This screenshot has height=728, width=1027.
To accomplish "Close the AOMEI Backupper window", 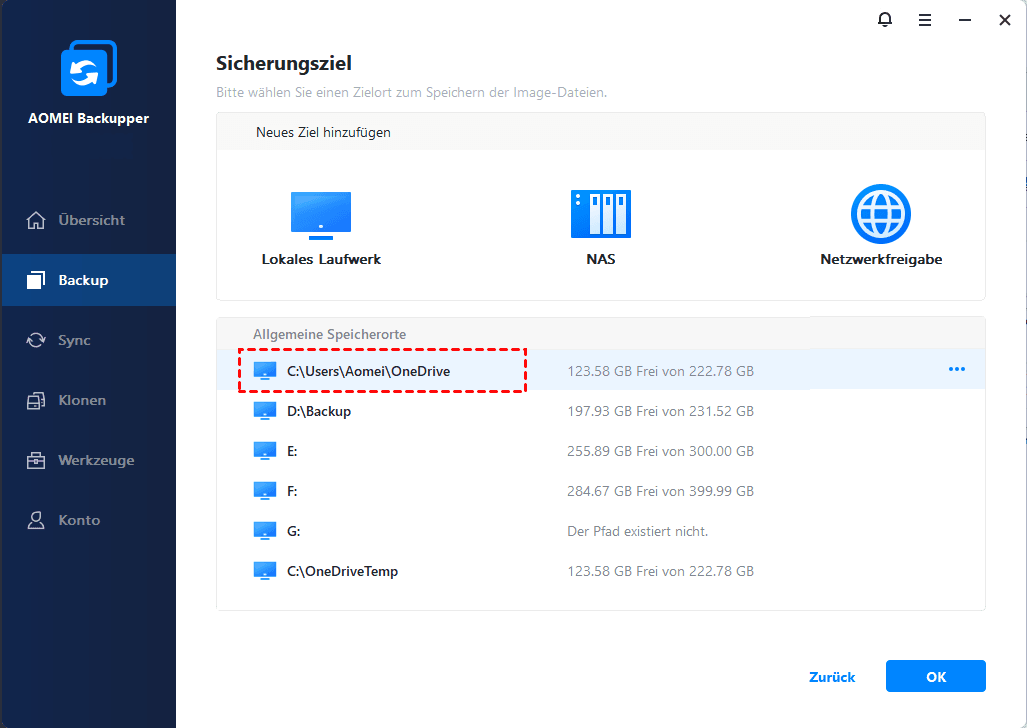I will point(1005,20).
